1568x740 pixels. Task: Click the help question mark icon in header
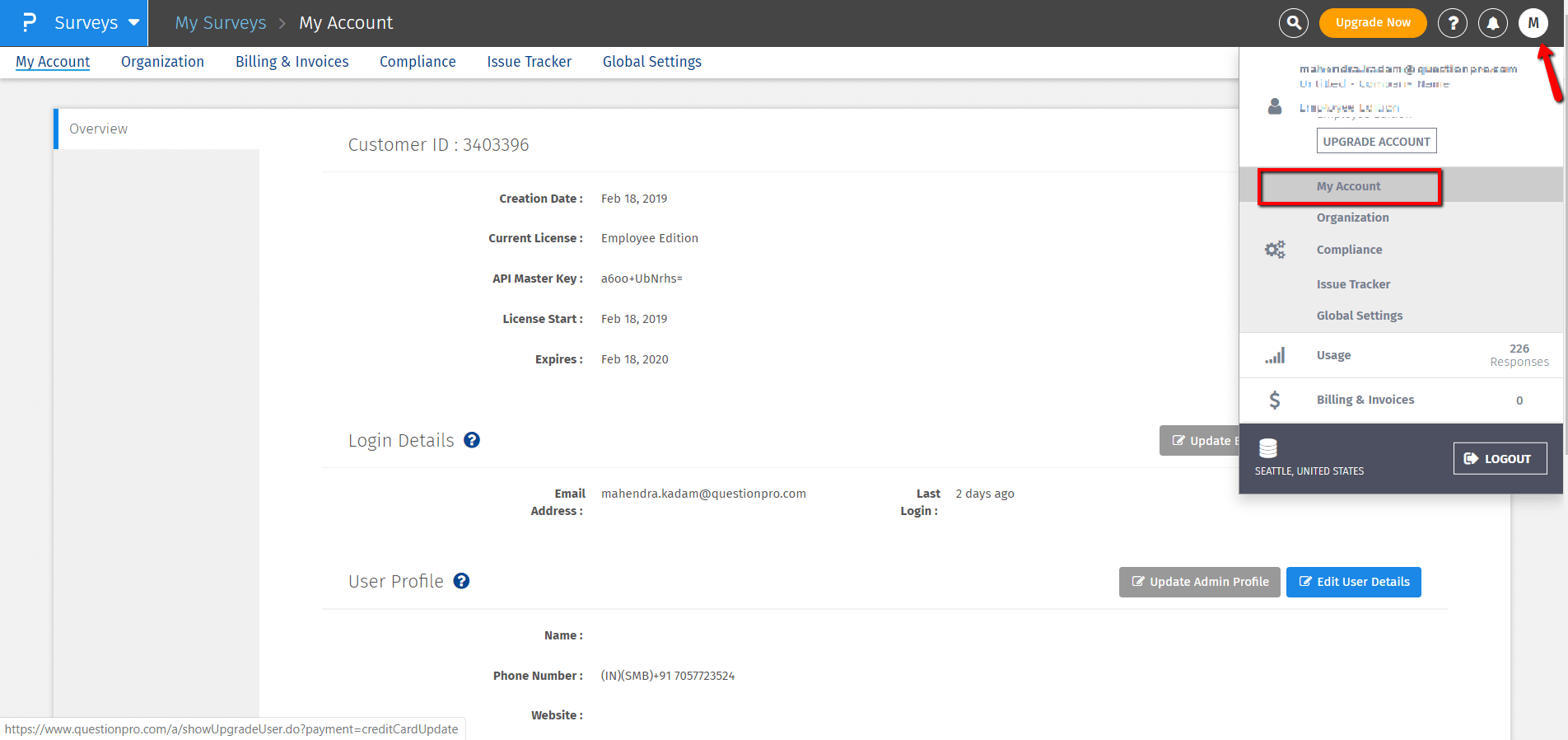1453,23
